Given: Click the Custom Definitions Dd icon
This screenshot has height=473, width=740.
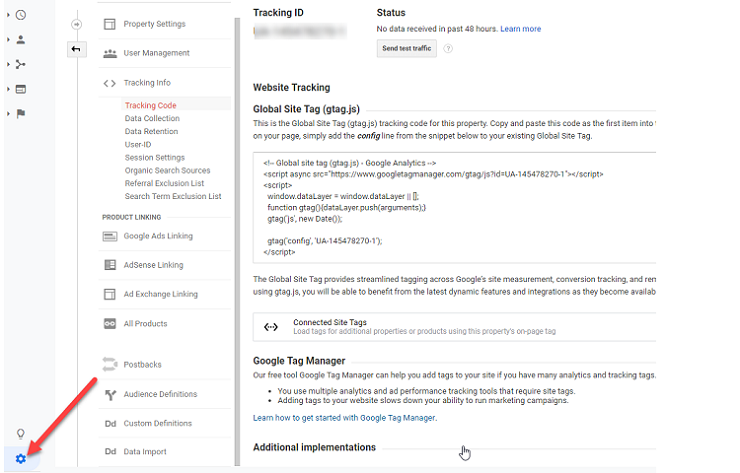Looking at the screenshot, I should tap(110, 424).
